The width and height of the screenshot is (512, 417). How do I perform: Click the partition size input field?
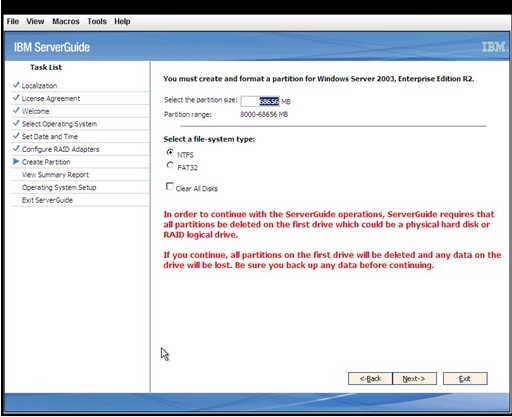[x=260, y=101]
